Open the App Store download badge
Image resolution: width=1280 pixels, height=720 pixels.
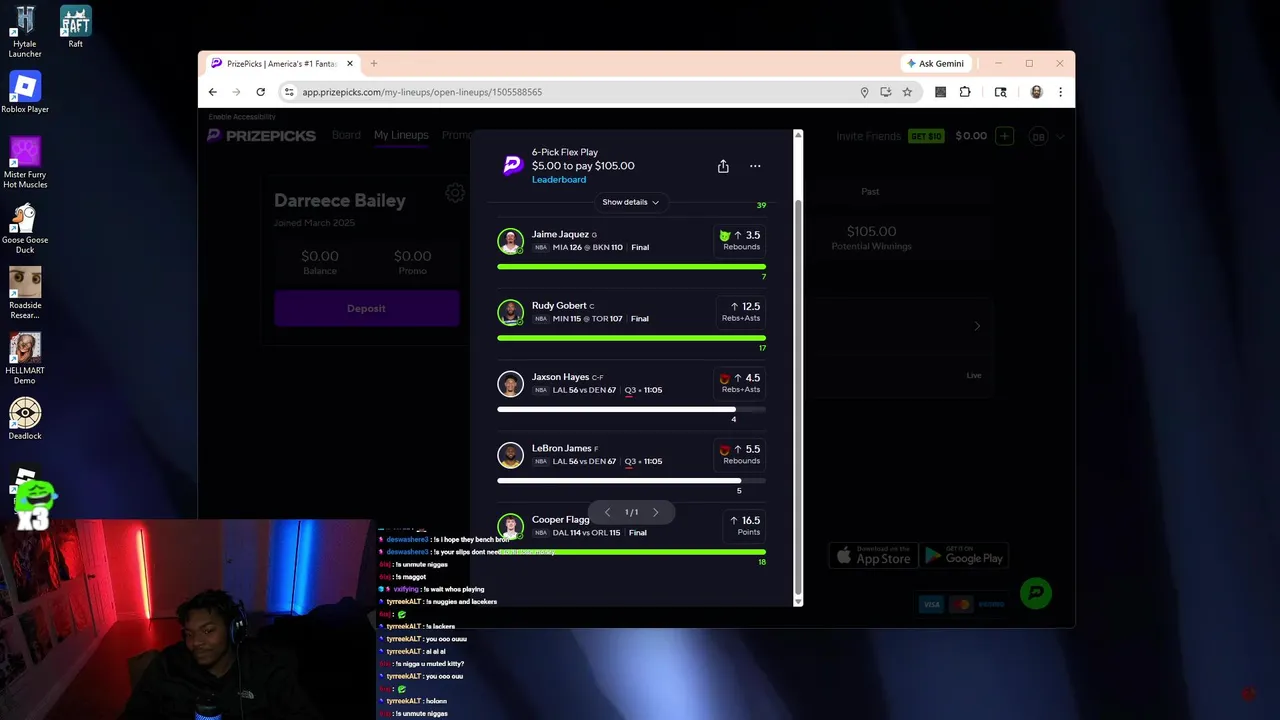[873, 556]
